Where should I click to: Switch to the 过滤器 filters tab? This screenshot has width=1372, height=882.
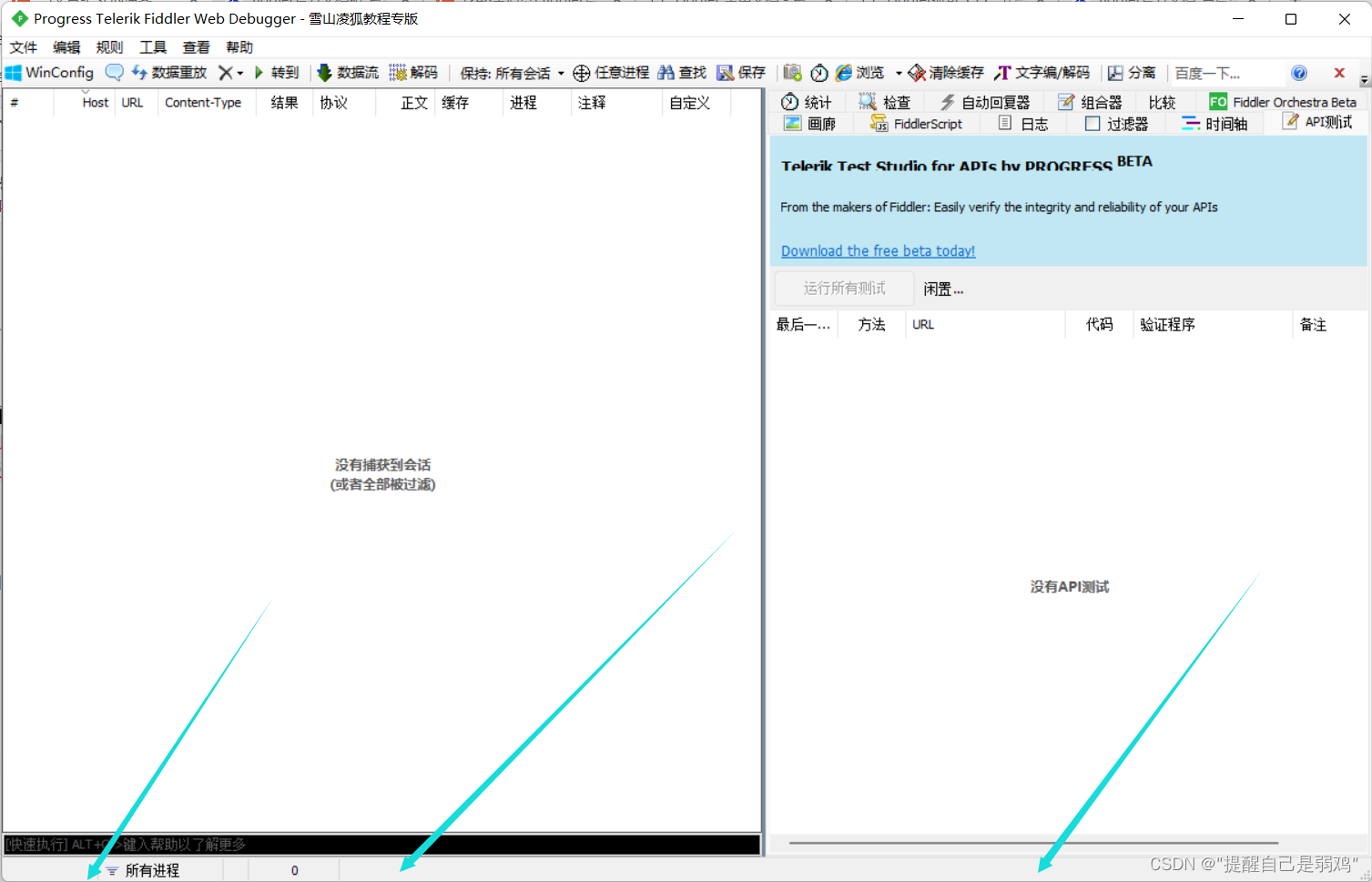[1117, 124]
